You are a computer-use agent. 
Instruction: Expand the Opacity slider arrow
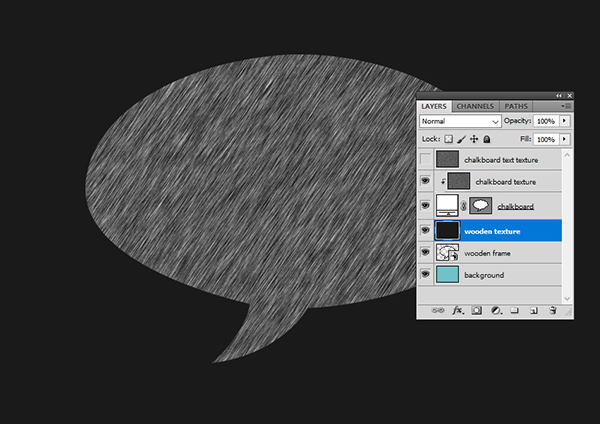point(565,120)
